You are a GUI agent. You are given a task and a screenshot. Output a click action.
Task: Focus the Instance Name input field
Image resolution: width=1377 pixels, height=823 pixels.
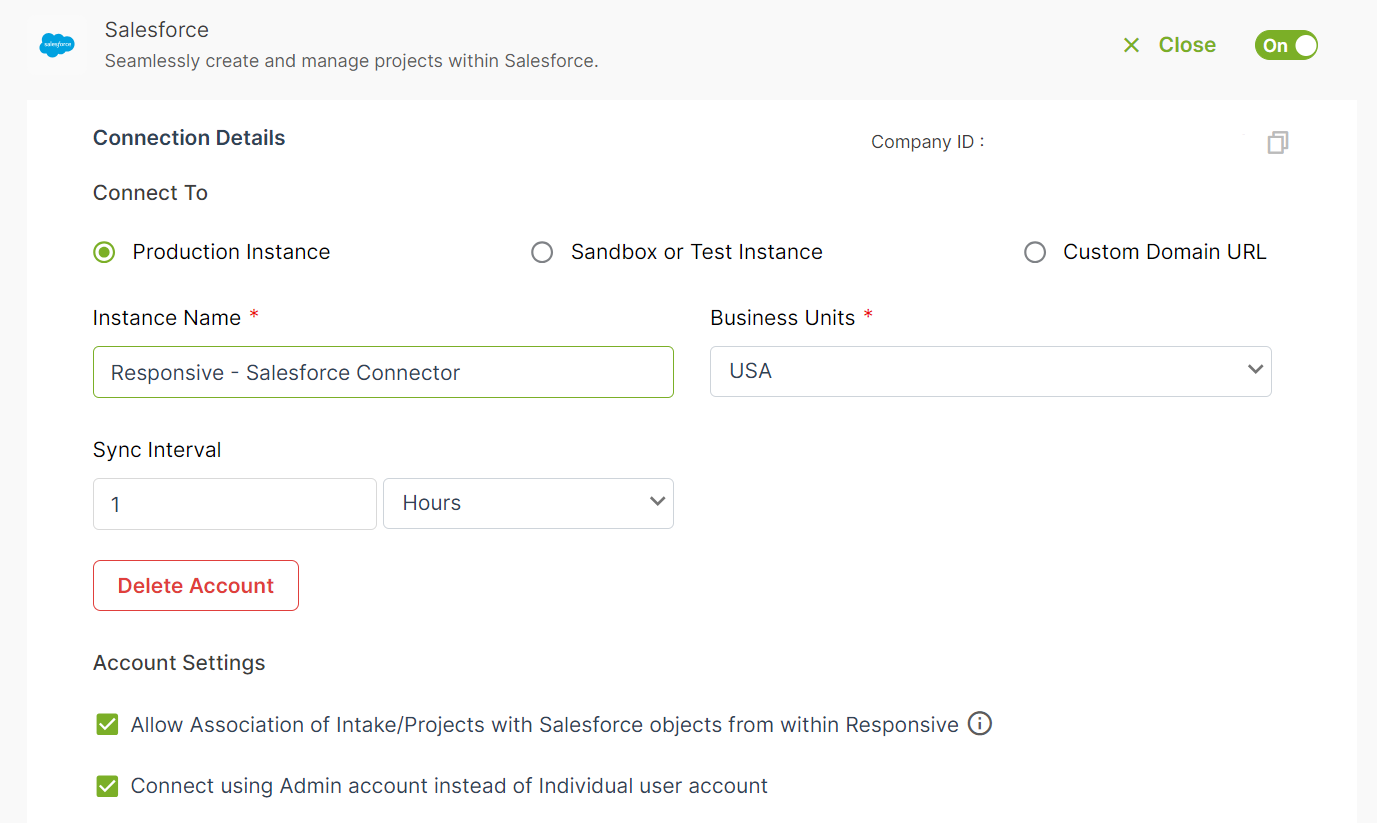click(x=383, y=372)
